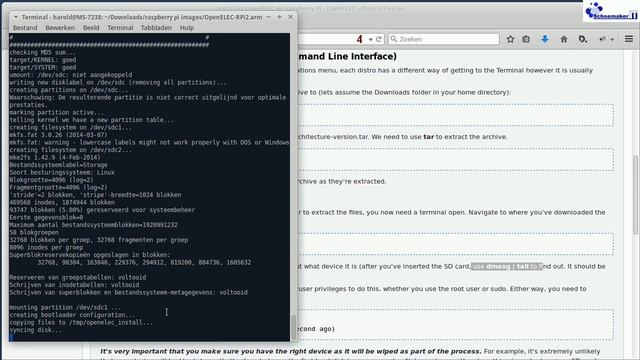
Task: Click the magnifier icon in the Zoeken search box
Action: click(393, 39)
